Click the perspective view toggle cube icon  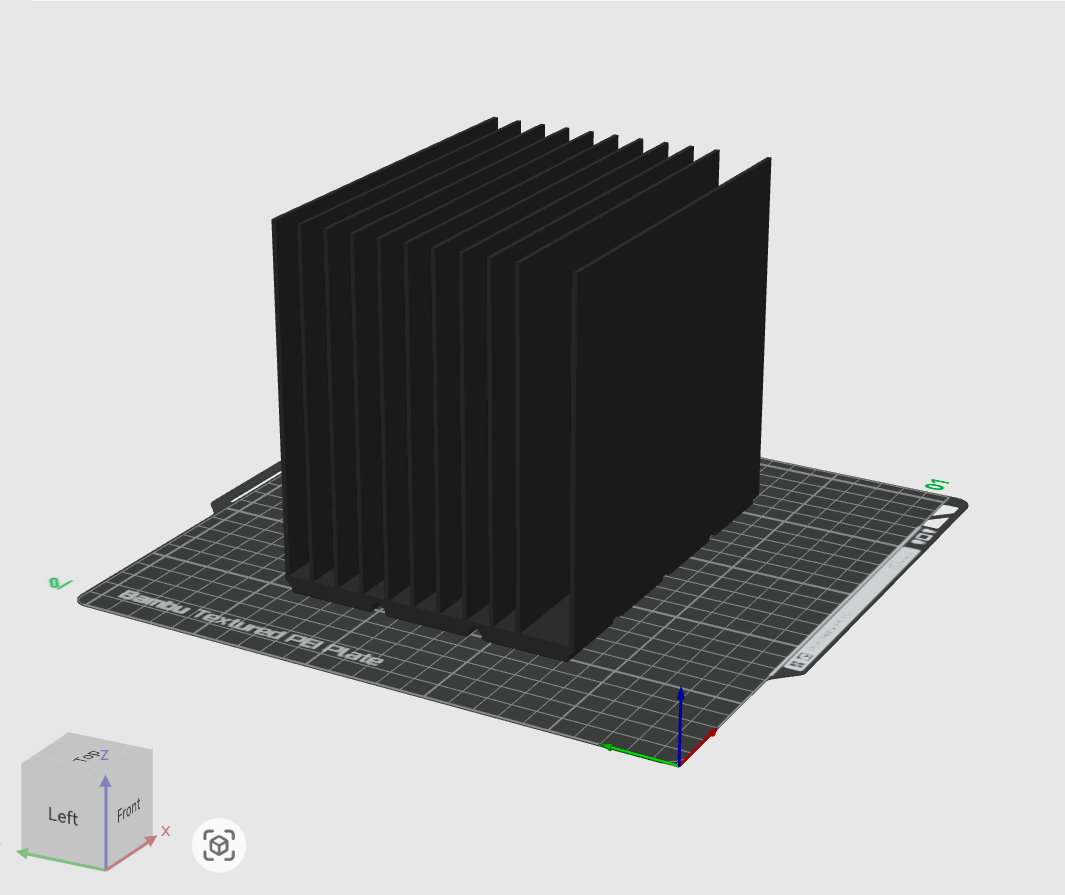(219, 845)
